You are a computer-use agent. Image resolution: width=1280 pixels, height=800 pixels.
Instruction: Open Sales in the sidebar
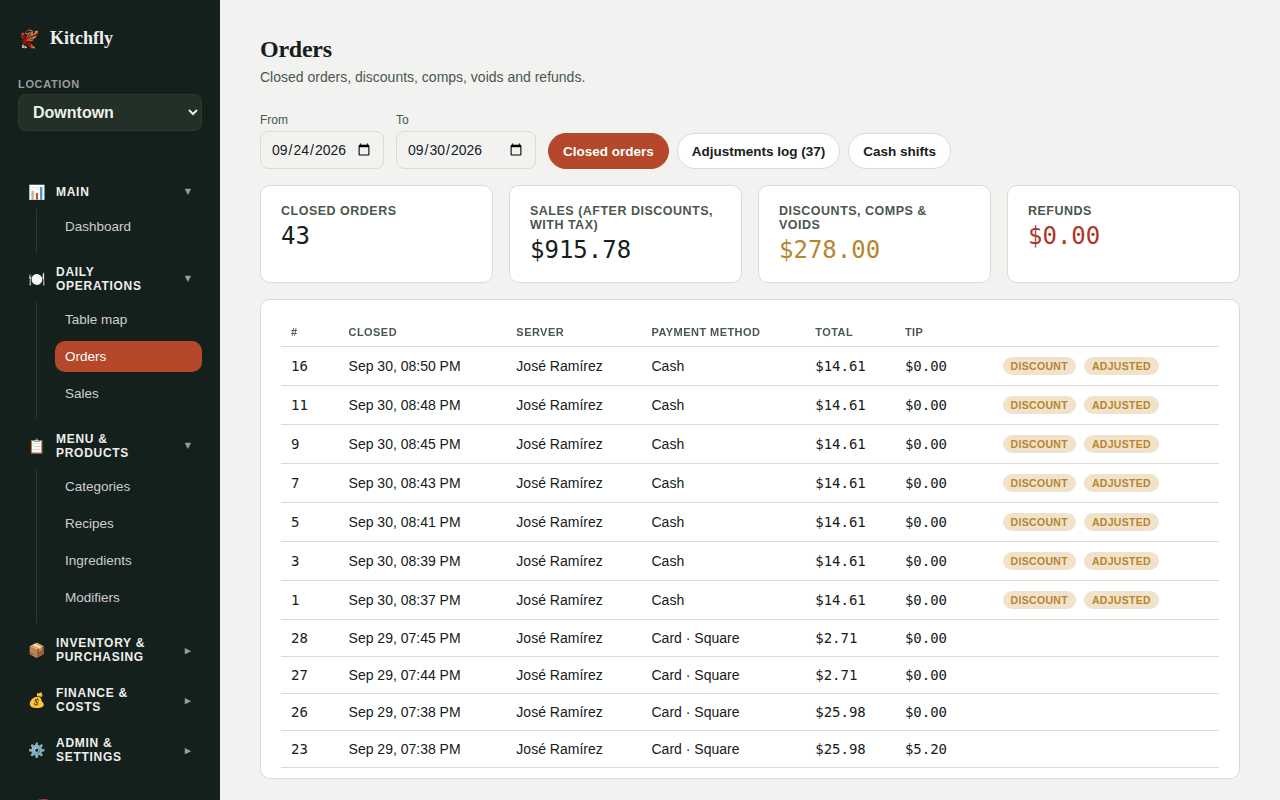(x=128, y=394)
